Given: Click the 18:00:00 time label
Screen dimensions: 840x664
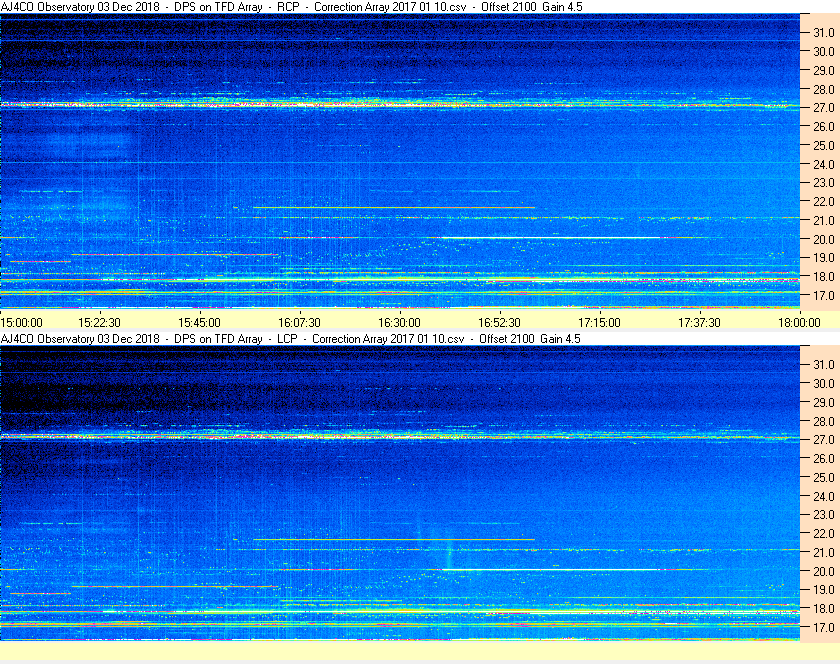Looking at the screenshot, I should [x=799, y=323].
